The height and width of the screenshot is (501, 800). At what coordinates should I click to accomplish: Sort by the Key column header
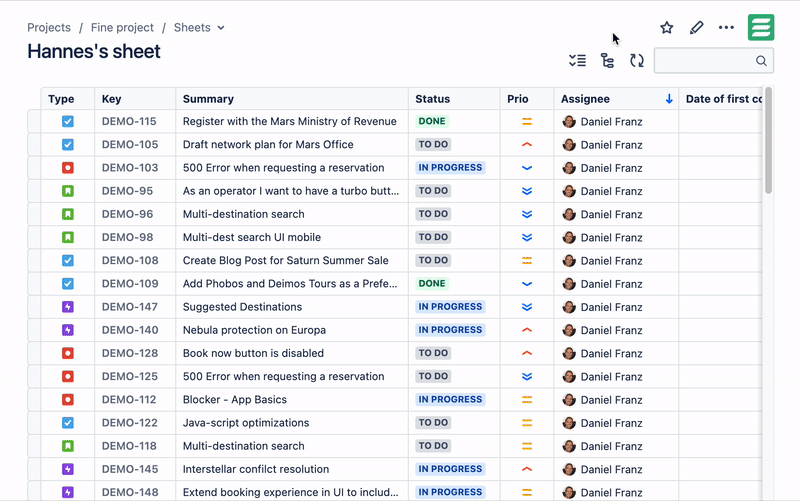point(111,99)
